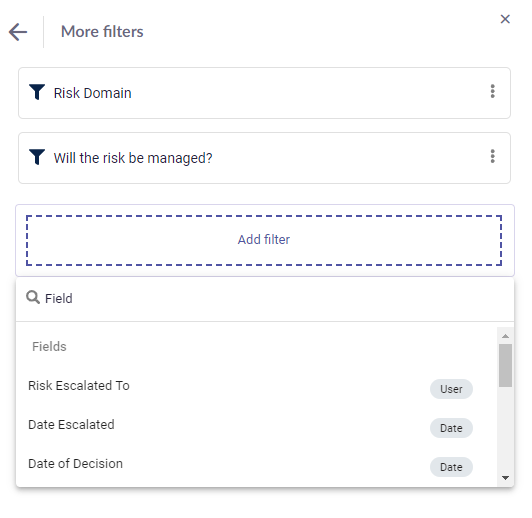Open the three-dot menu for Will the risk be managed?
Screen dimensions: 532x518
pos(493,156)
